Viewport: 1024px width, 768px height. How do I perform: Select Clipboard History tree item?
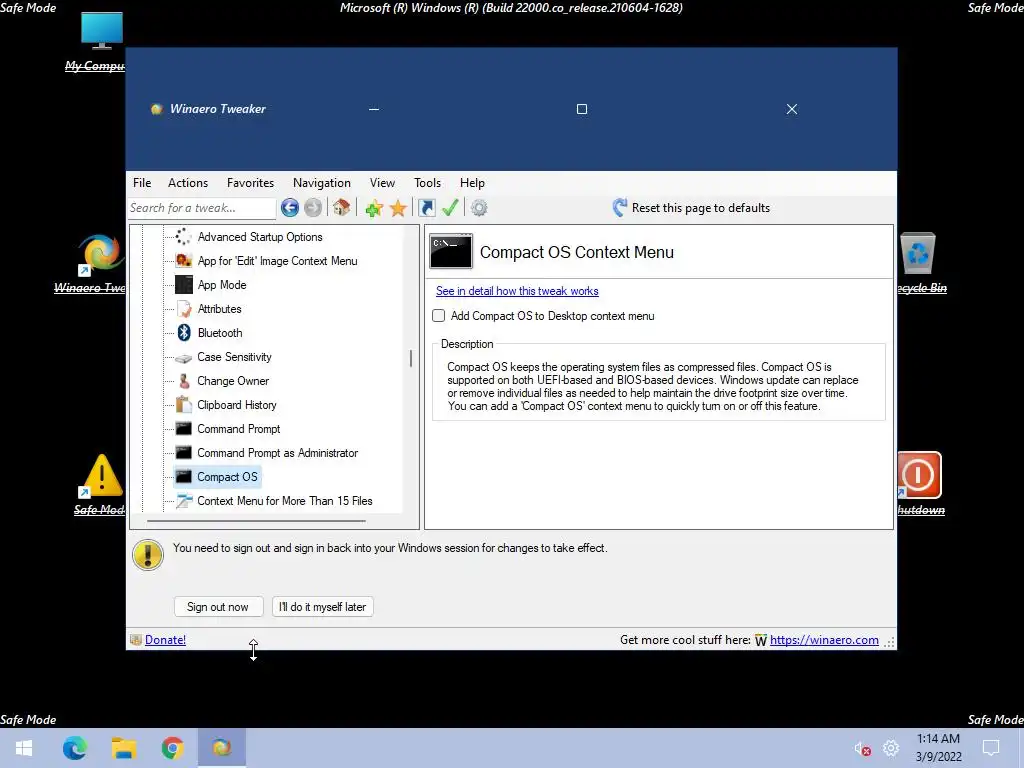click(236, 405)
